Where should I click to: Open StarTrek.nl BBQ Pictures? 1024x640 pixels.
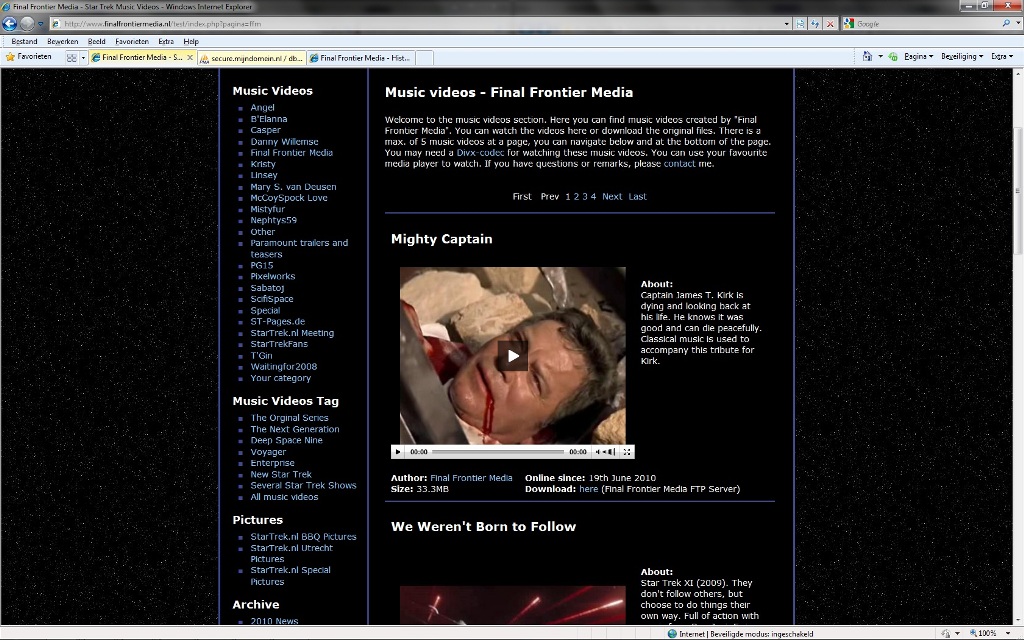coord(303,537)
